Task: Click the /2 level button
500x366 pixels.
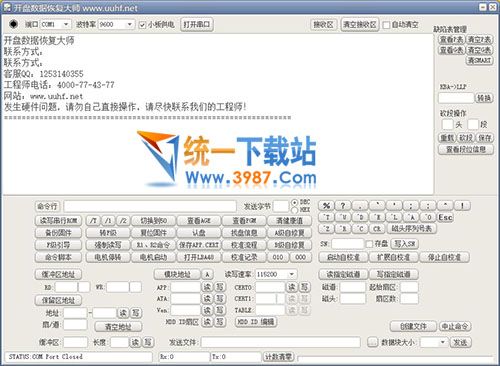Action: coord(123,221)
